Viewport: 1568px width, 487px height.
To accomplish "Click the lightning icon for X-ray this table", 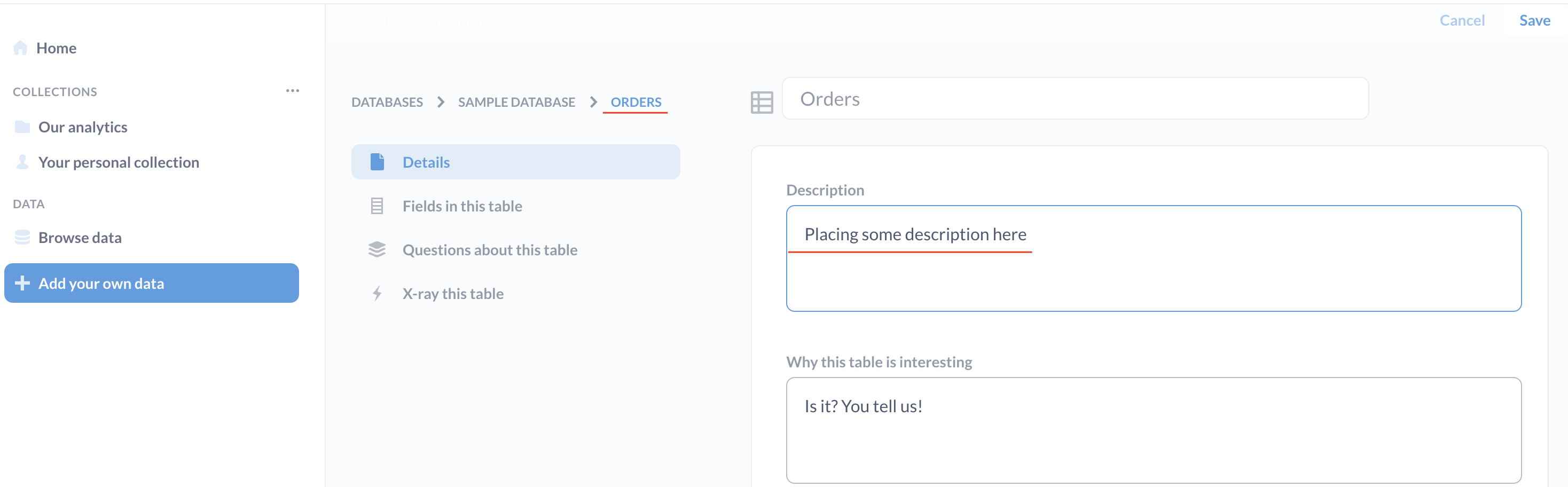I will (x=377, y=293).
